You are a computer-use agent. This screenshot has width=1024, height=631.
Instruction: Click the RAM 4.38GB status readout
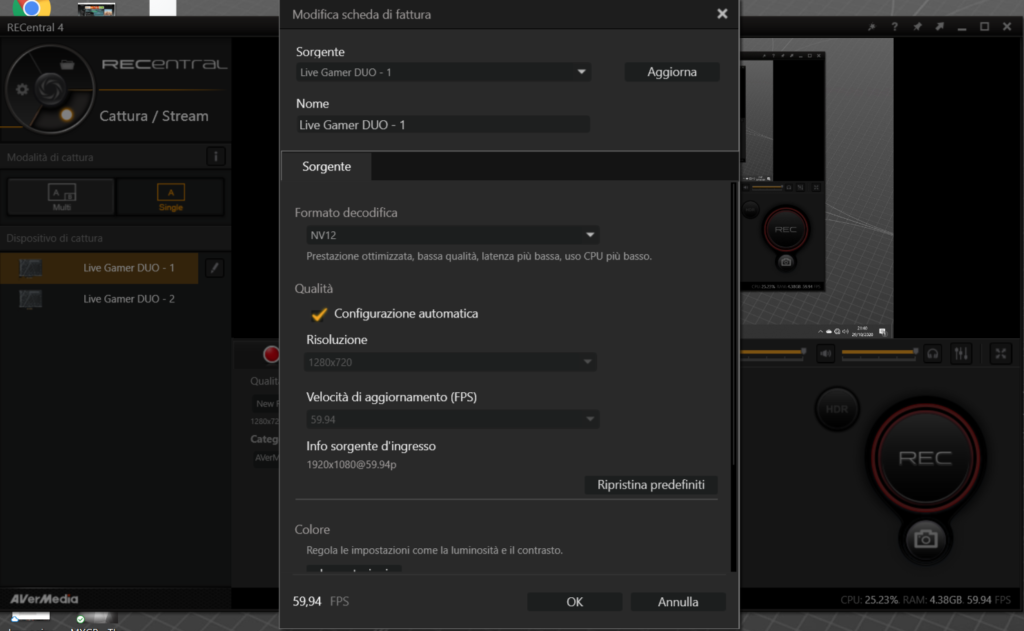coord(932,600)
